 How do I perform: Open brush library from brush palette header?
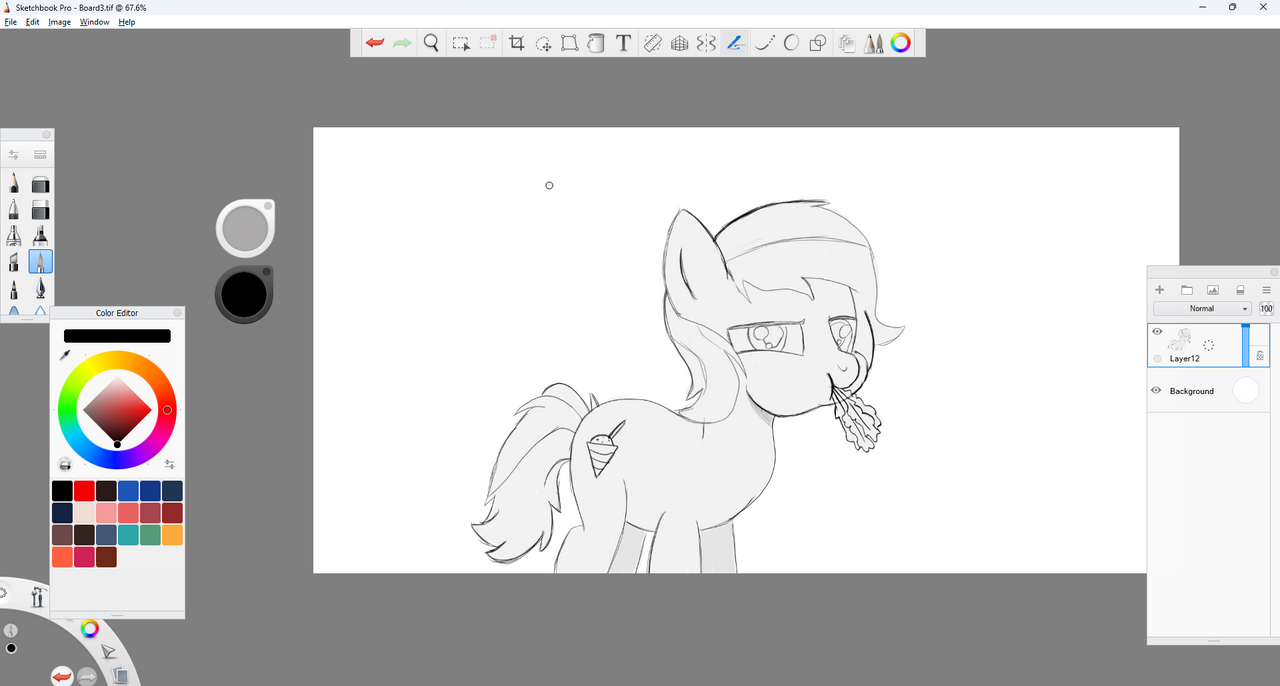tap(40, 155)
